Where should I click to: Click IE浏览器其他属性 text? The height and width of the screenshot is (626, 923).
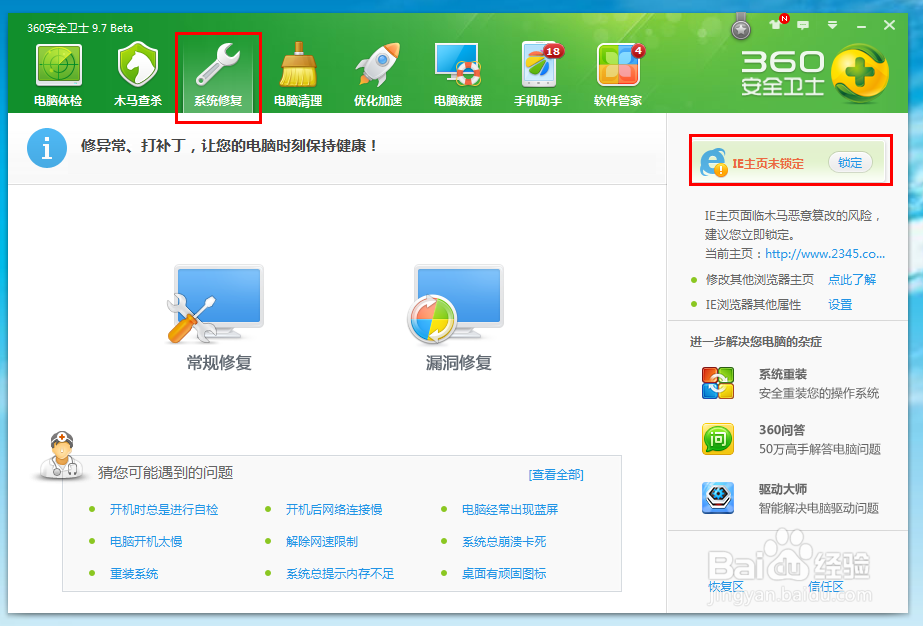pos(753,305)
